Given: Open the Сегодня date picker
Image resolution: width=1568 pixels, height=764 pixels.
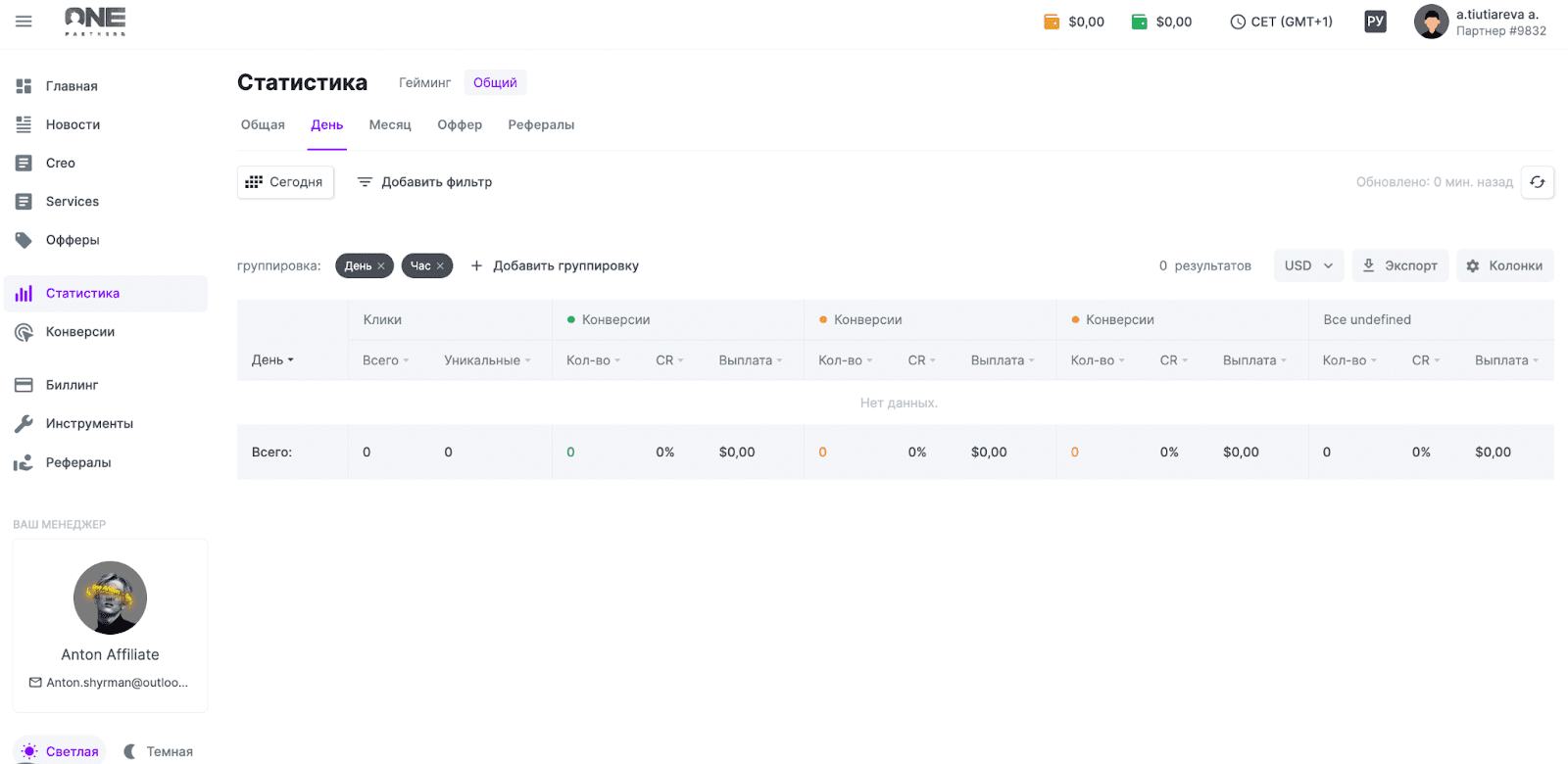Looking at the screenshot, I should (285, 182).
